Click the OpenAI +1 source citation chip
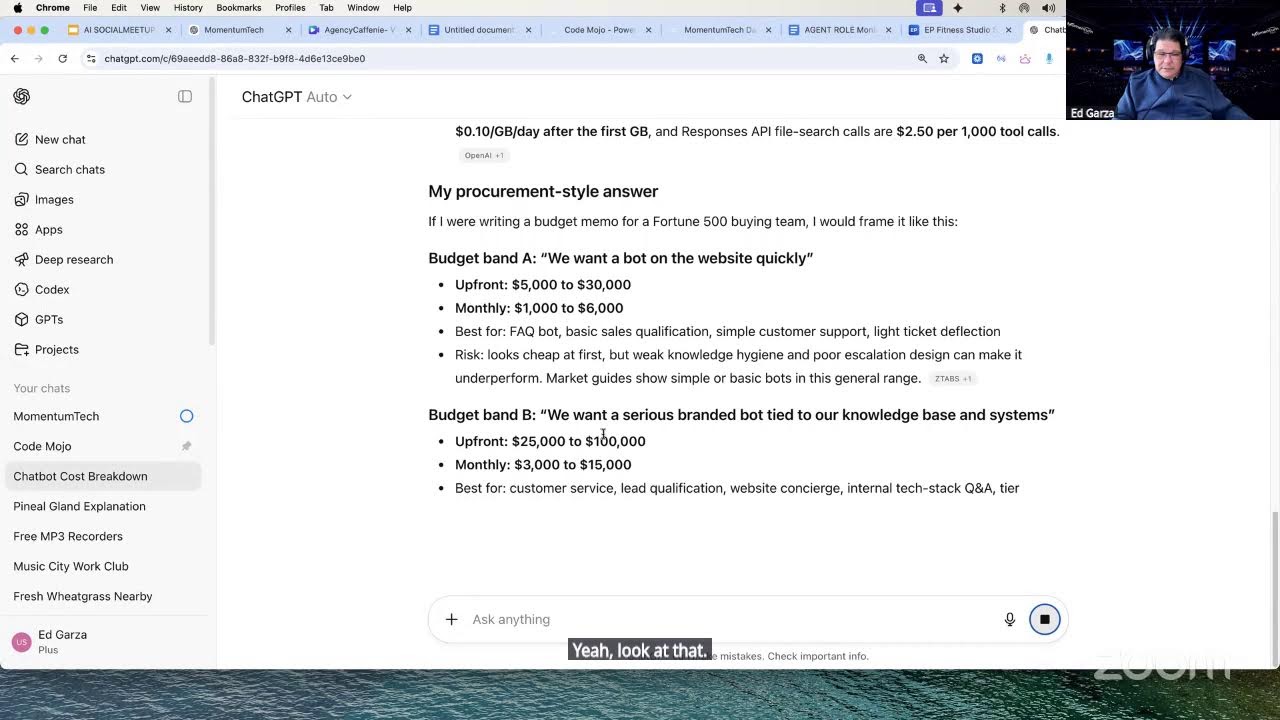 click(x=484, y=155)
